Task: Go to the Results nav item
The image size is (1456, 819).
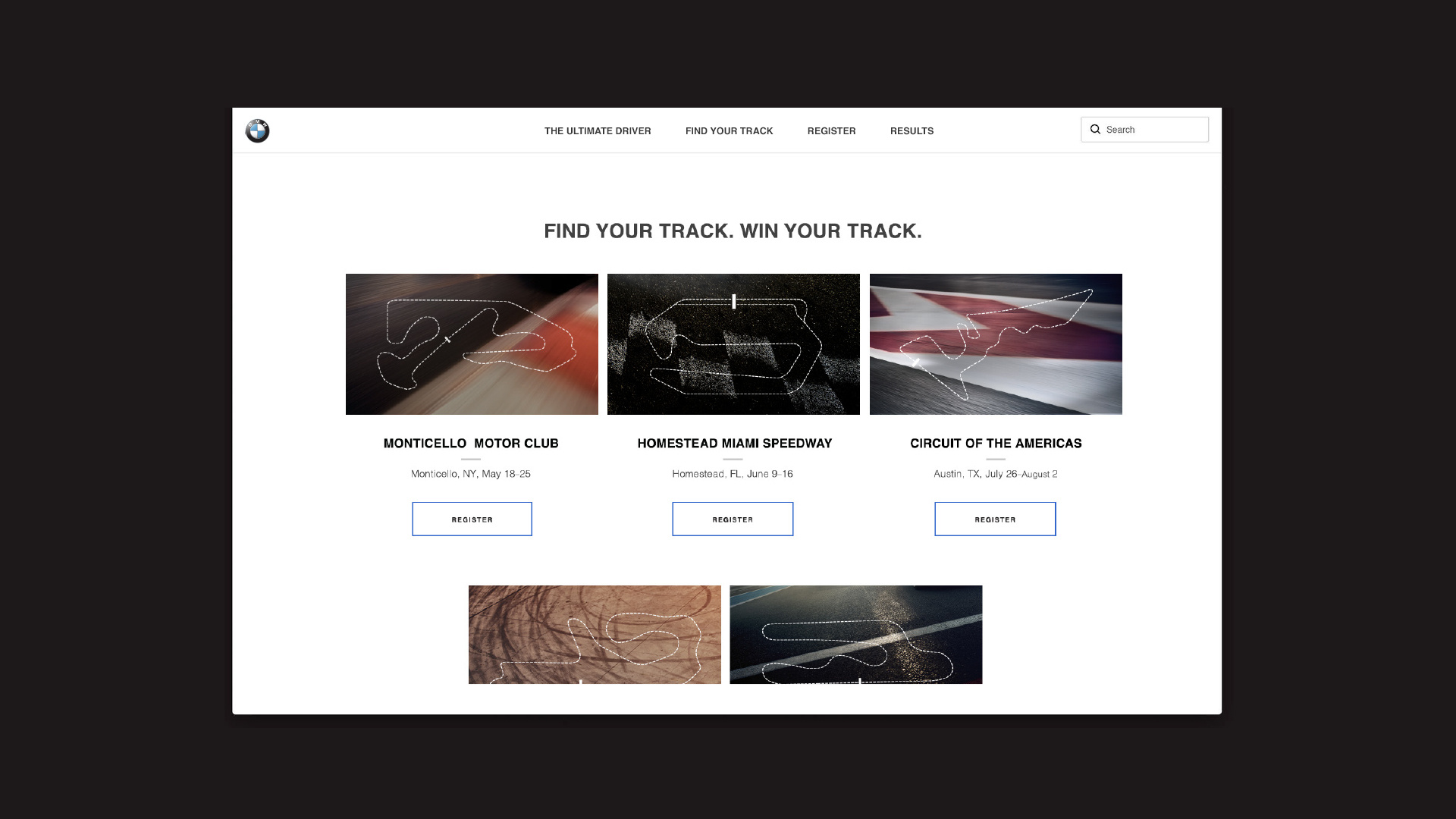Action: pos(912,131)
